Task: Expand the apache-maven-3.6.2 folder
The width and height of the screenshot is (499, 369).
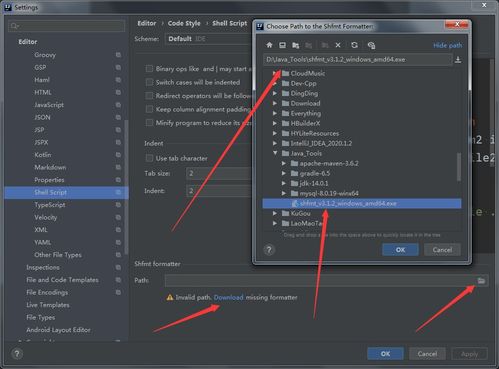Action: [284, 163]
